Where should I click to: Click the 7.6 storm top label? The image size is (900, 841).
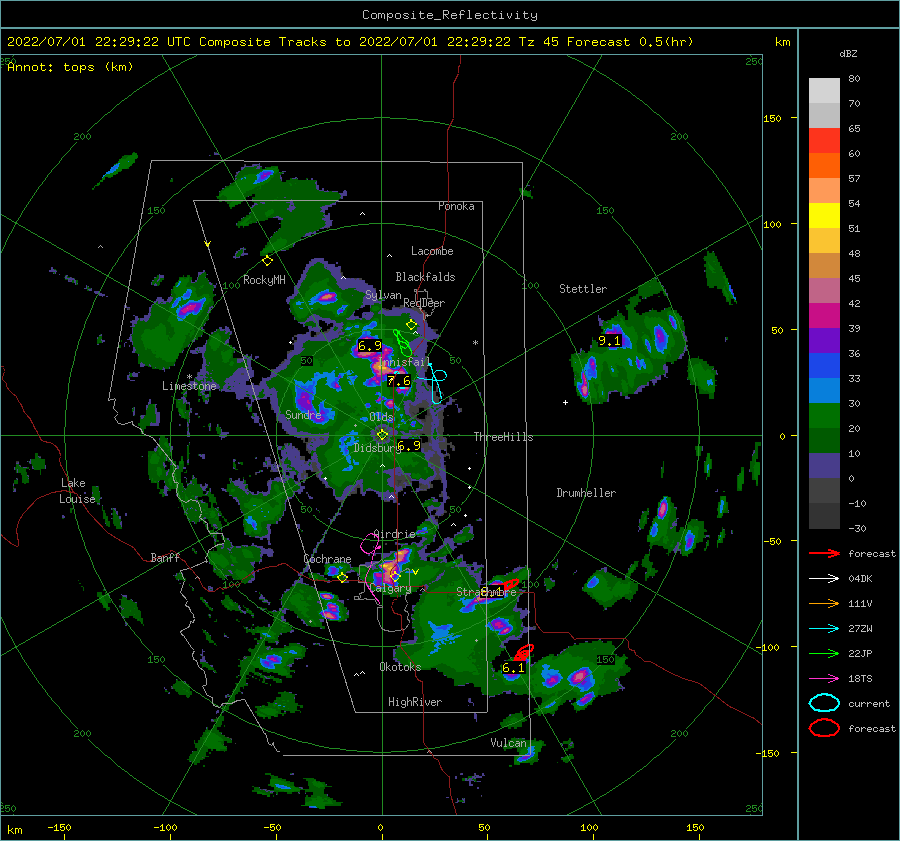click(399, 381)
